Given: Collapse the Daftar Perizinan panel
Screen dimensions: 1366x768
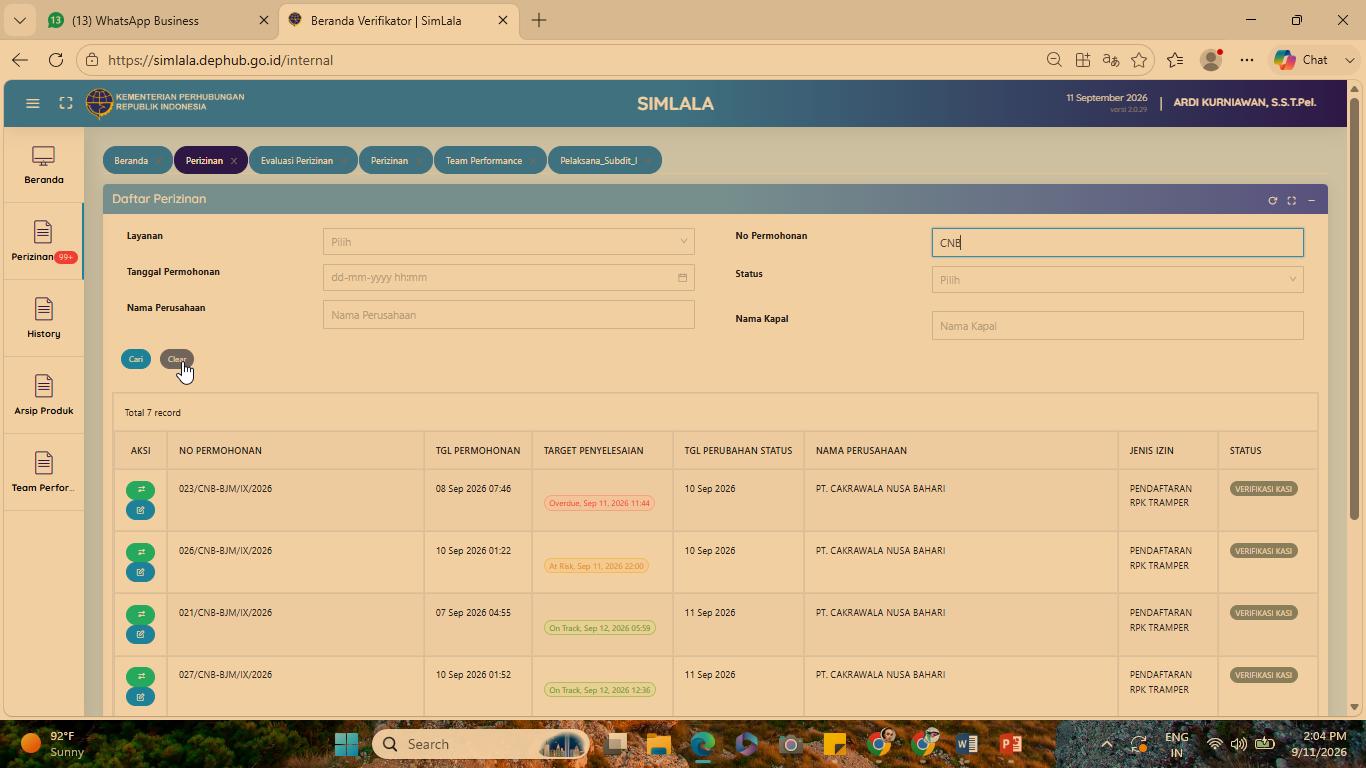Looking at the screenshot, I should 1311,200.
